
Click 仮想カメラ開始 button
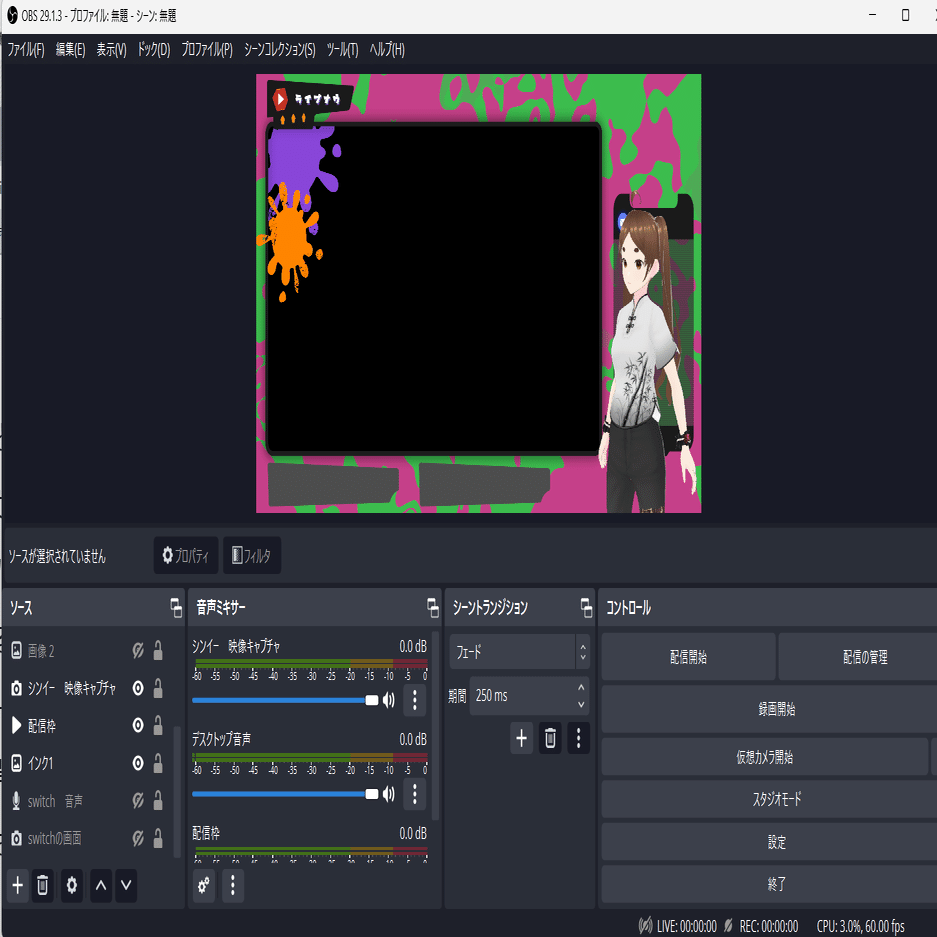(765, 757)
